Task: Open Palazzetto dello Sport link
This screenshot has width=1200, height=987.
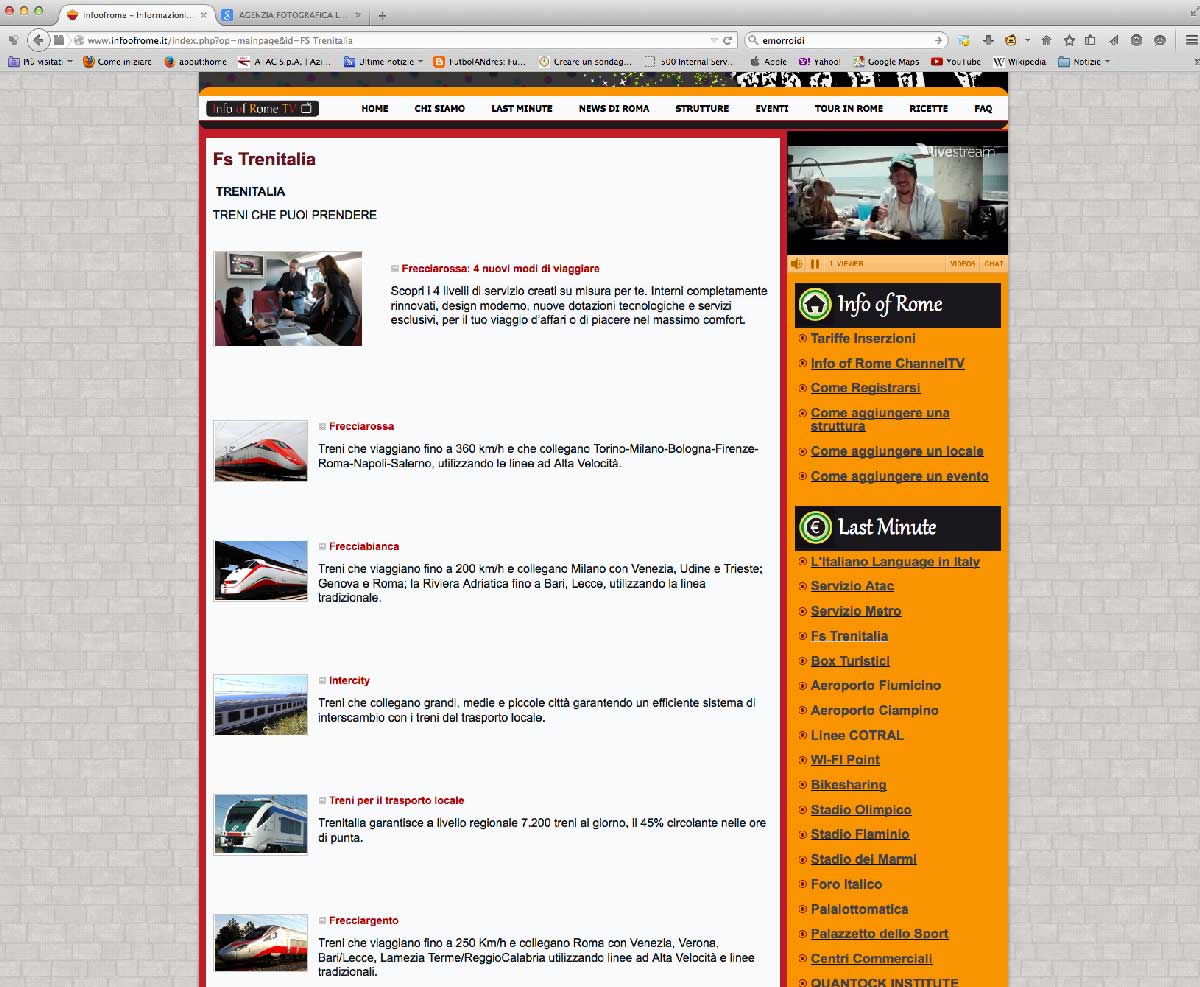Action: (x=880, y=934)
